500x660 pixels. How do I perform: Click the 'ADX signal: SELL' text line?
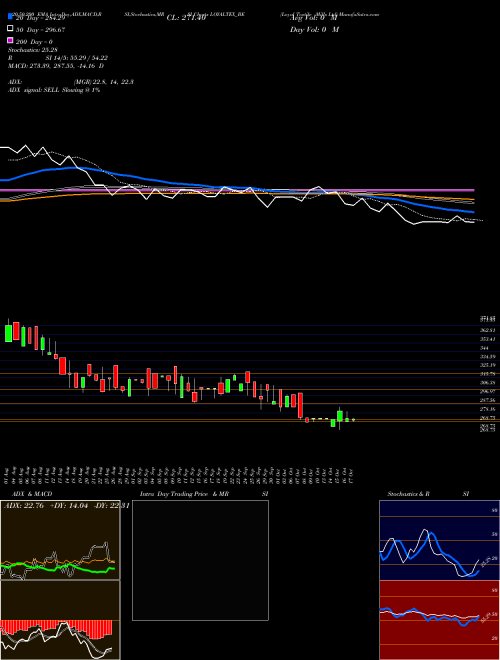(54, 90)
